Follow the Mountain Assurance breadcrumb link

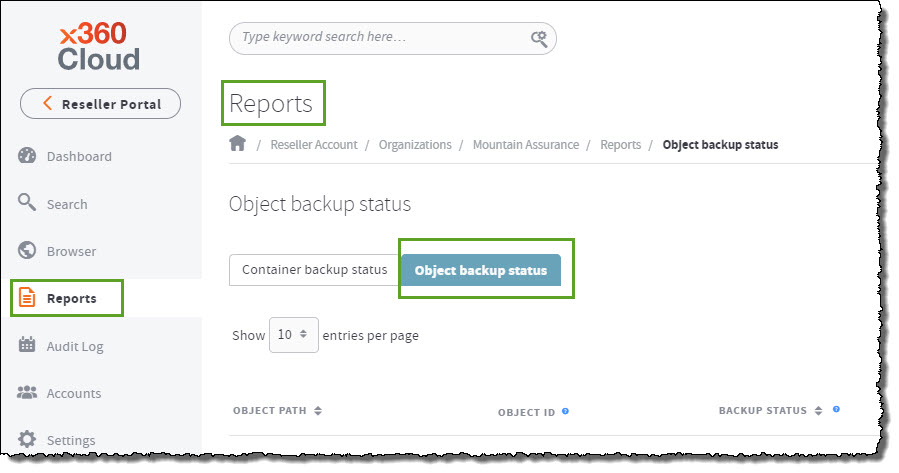(x=526, y=145)
